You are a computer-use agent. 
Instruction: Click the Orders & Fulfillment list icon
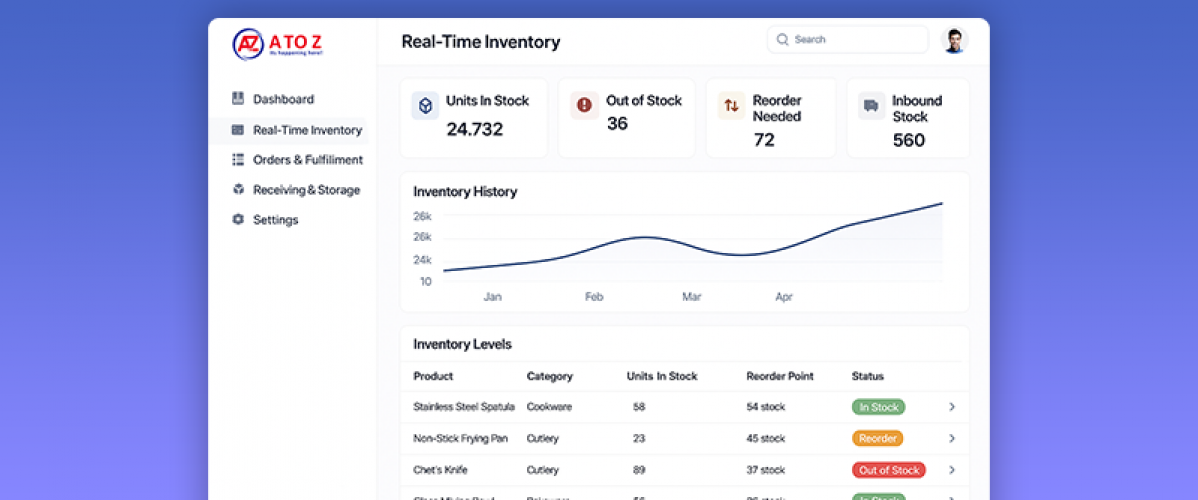click(x=238, y=159)
